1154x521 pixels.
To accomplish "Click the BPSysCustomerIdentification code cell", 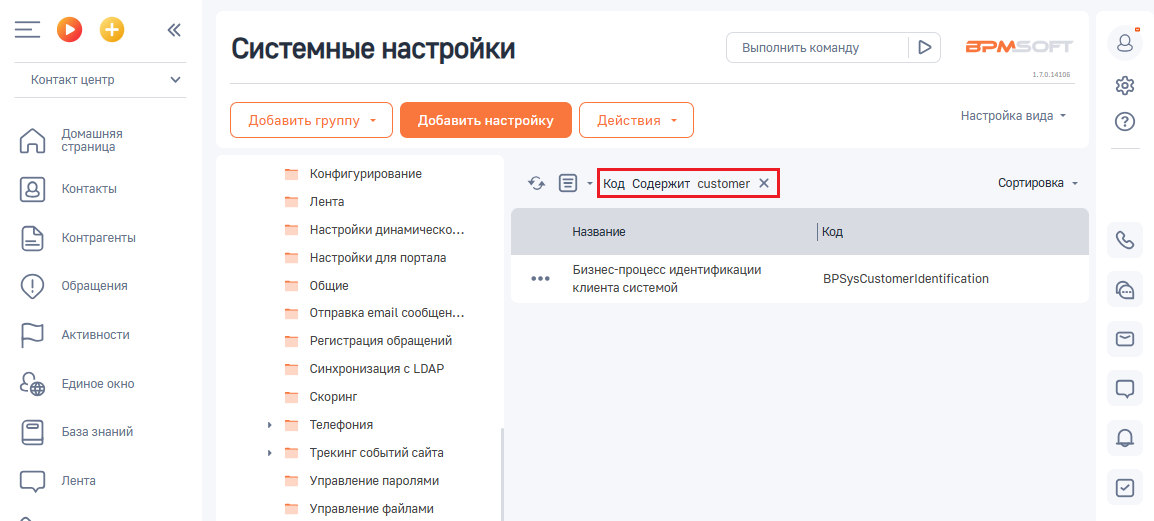I will [905, 279].
